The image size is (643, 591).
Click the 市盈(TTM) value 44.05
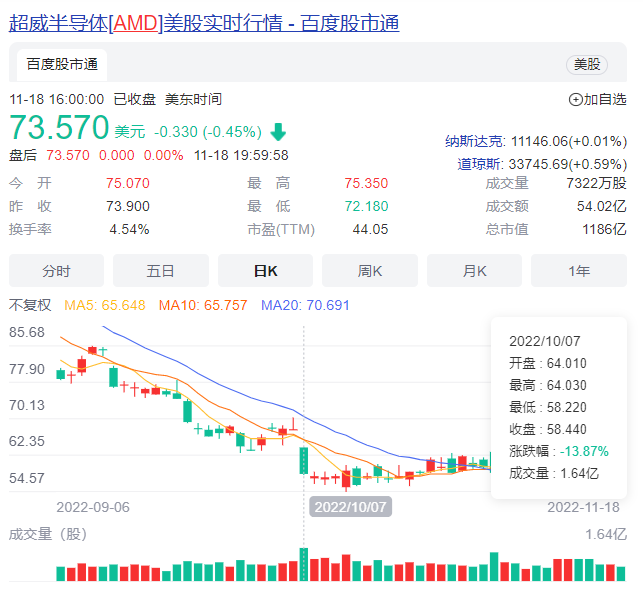click(x=370, y=229)
